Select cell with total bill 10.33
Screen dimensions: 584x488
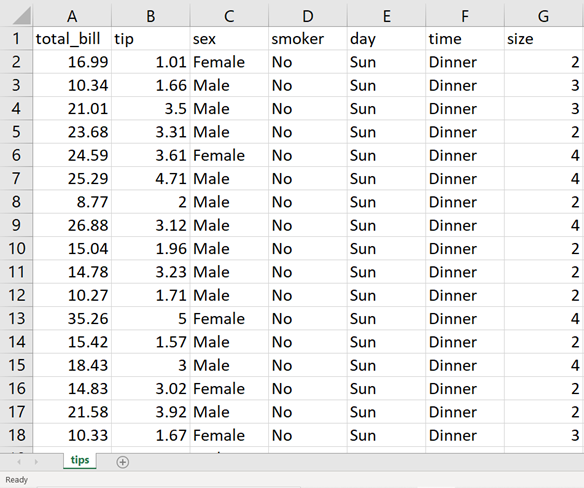[x=72, y=435]
